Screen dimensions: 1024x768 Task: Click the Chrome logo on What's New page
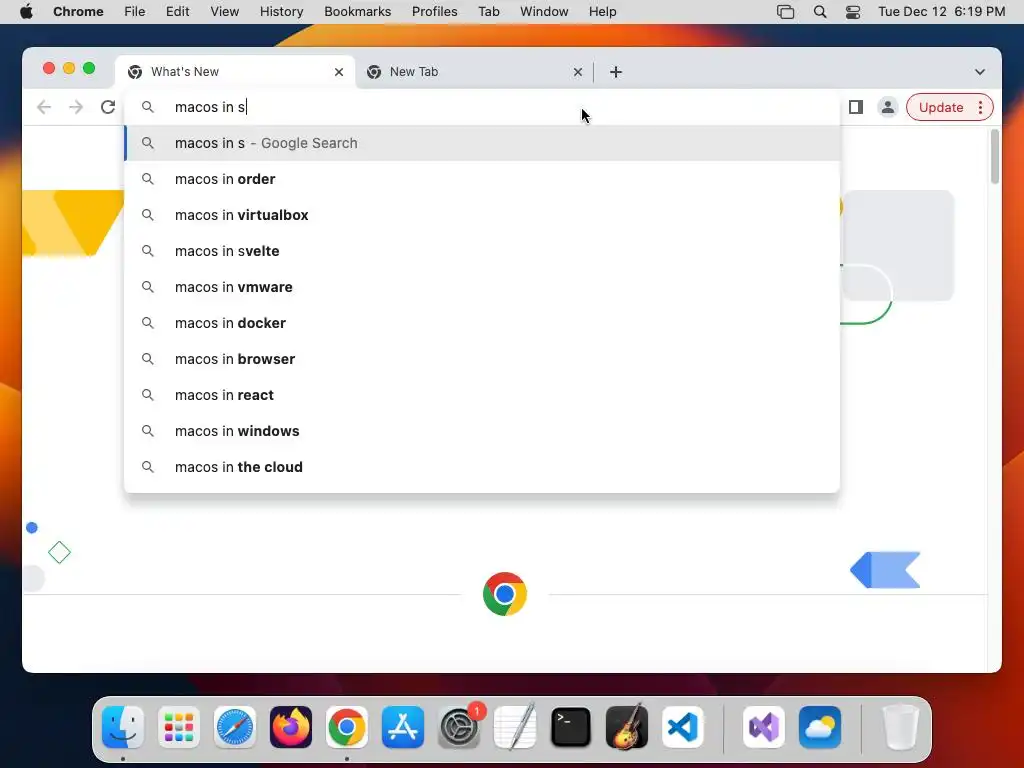point(505,594)
